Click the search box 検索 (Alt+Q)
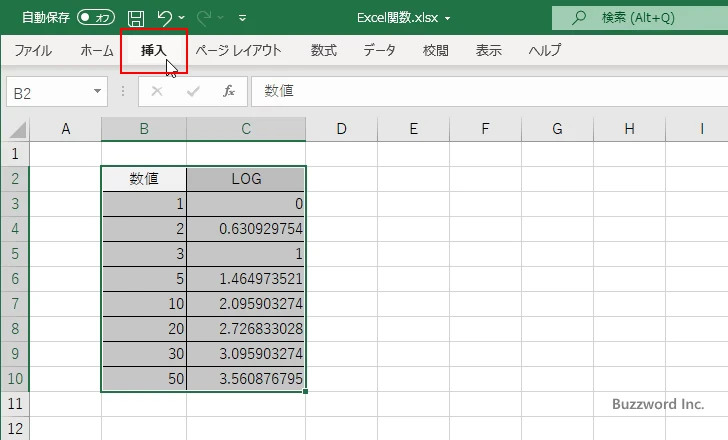Viewport: 728px width, 440px height. point(640,18)
